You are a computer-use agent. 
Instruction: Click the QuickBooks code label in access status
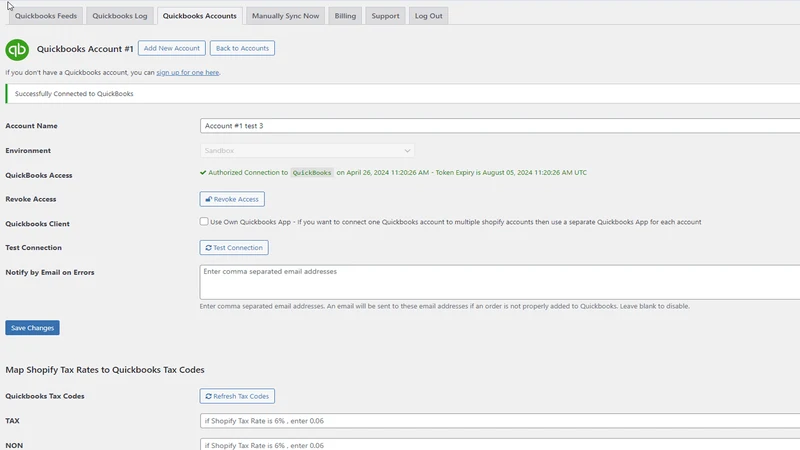312,172
